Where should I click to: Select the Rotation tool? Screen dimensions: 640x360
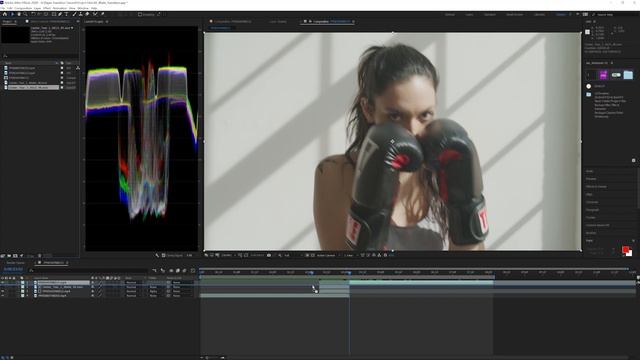click(x=33, y=14)
